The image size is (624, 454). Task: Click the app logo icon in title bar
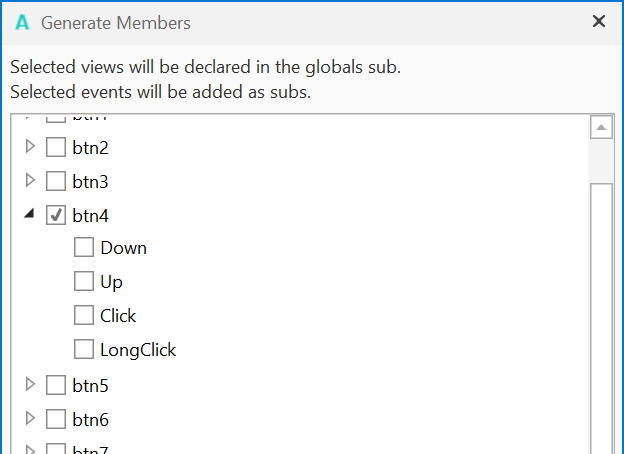22,22
